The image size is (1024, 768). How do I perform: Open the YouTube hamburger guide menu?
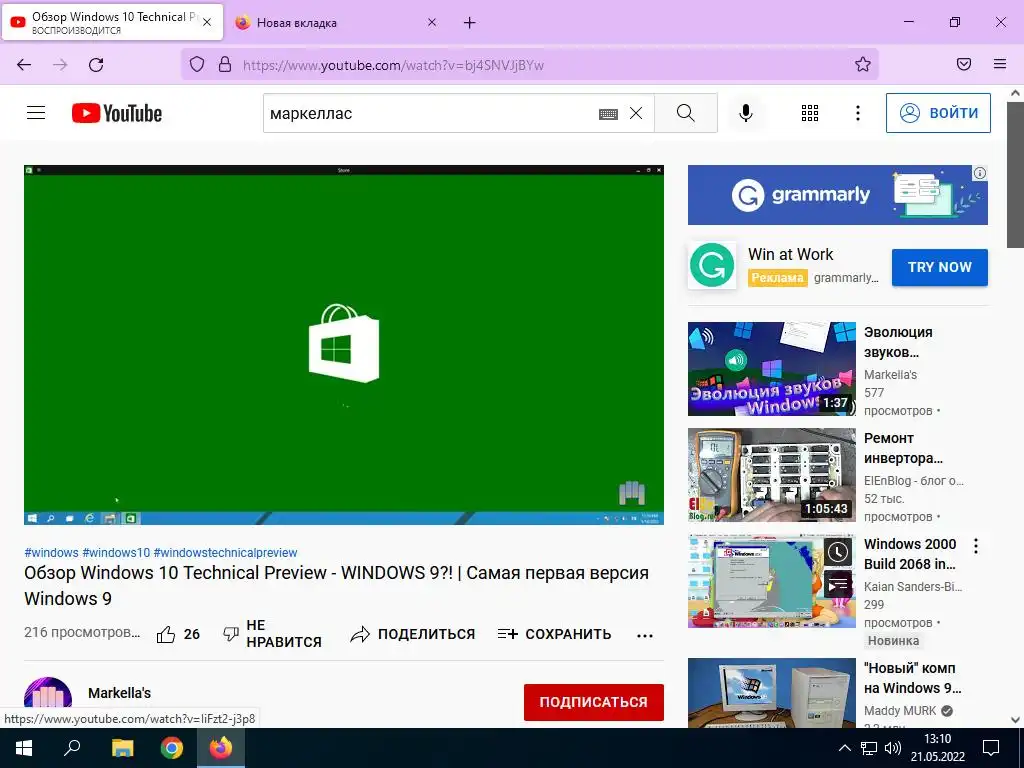36,113
